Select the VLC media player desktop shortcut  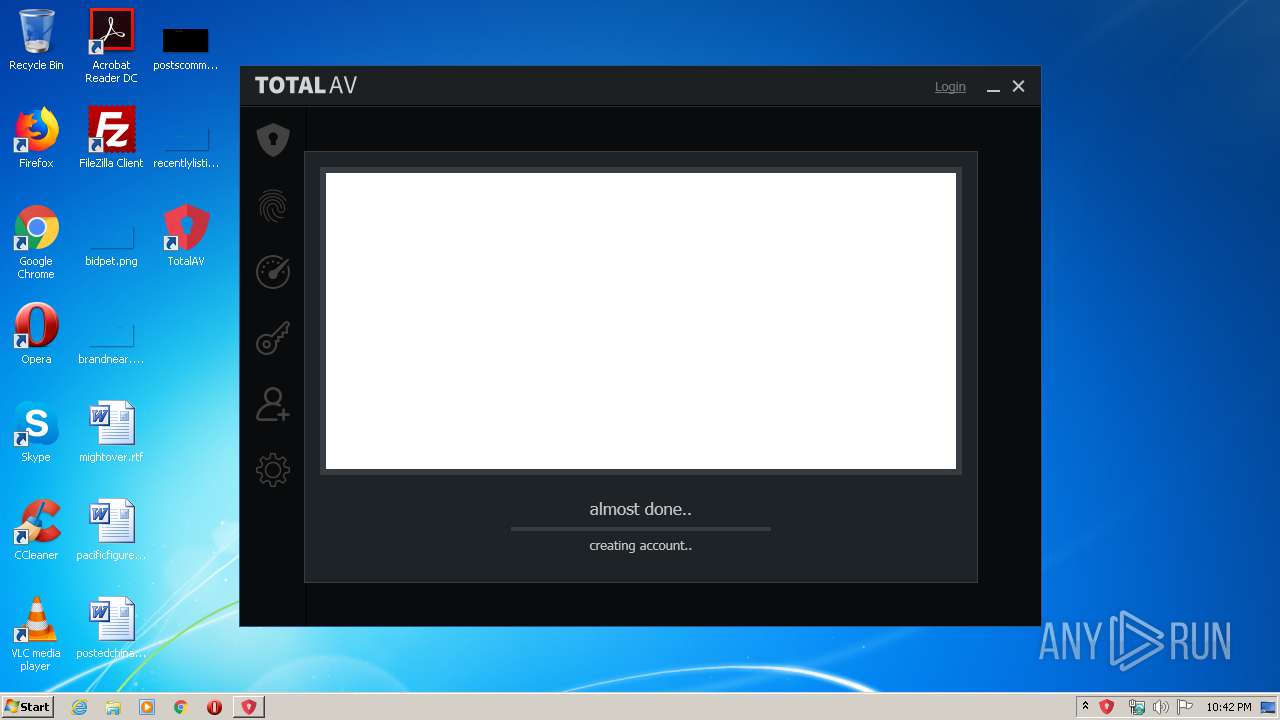[36, 634]
